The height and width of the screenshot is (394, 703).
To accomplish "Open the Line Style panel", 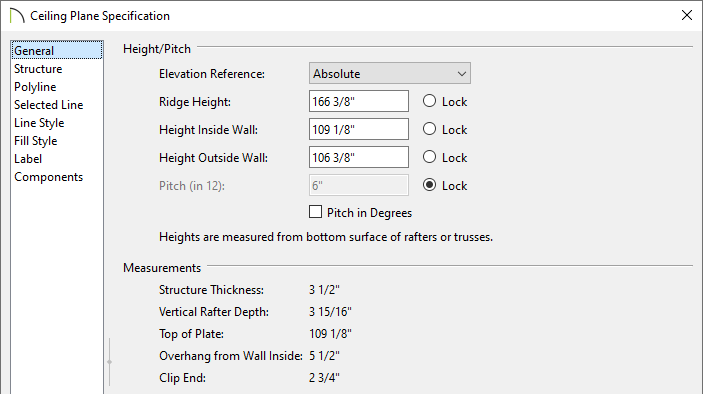I will 39,123.
